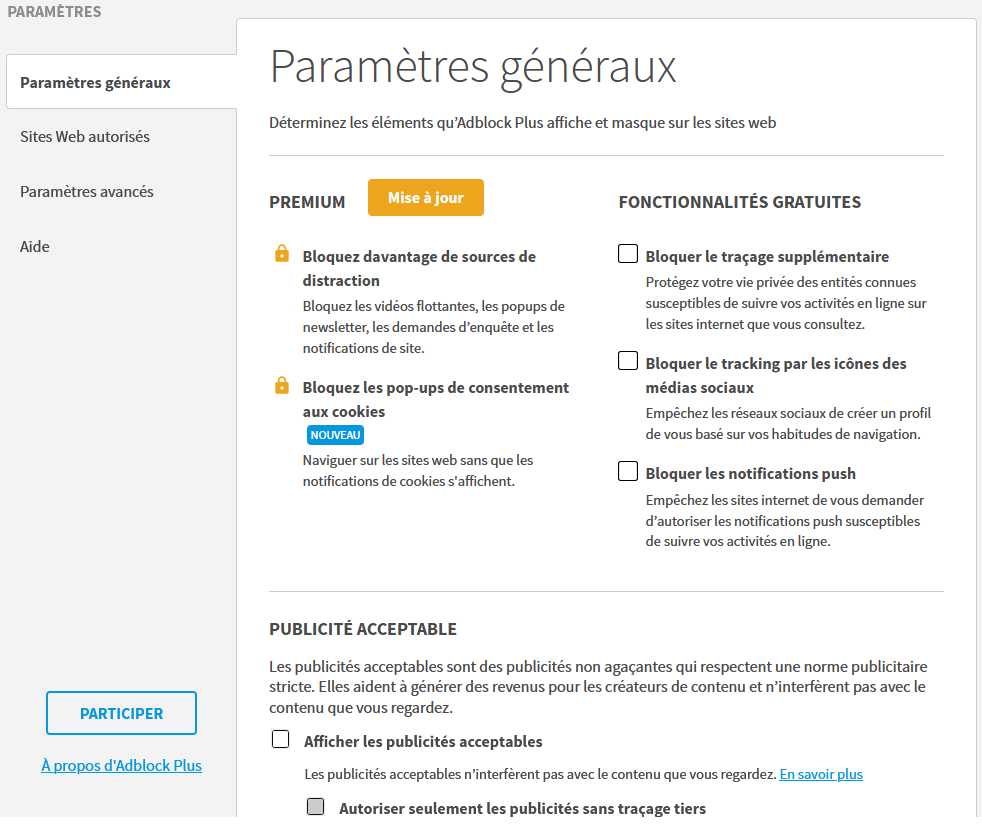Click the blue NOUVEAU badge
982x834 pixels.
(335, 435)
